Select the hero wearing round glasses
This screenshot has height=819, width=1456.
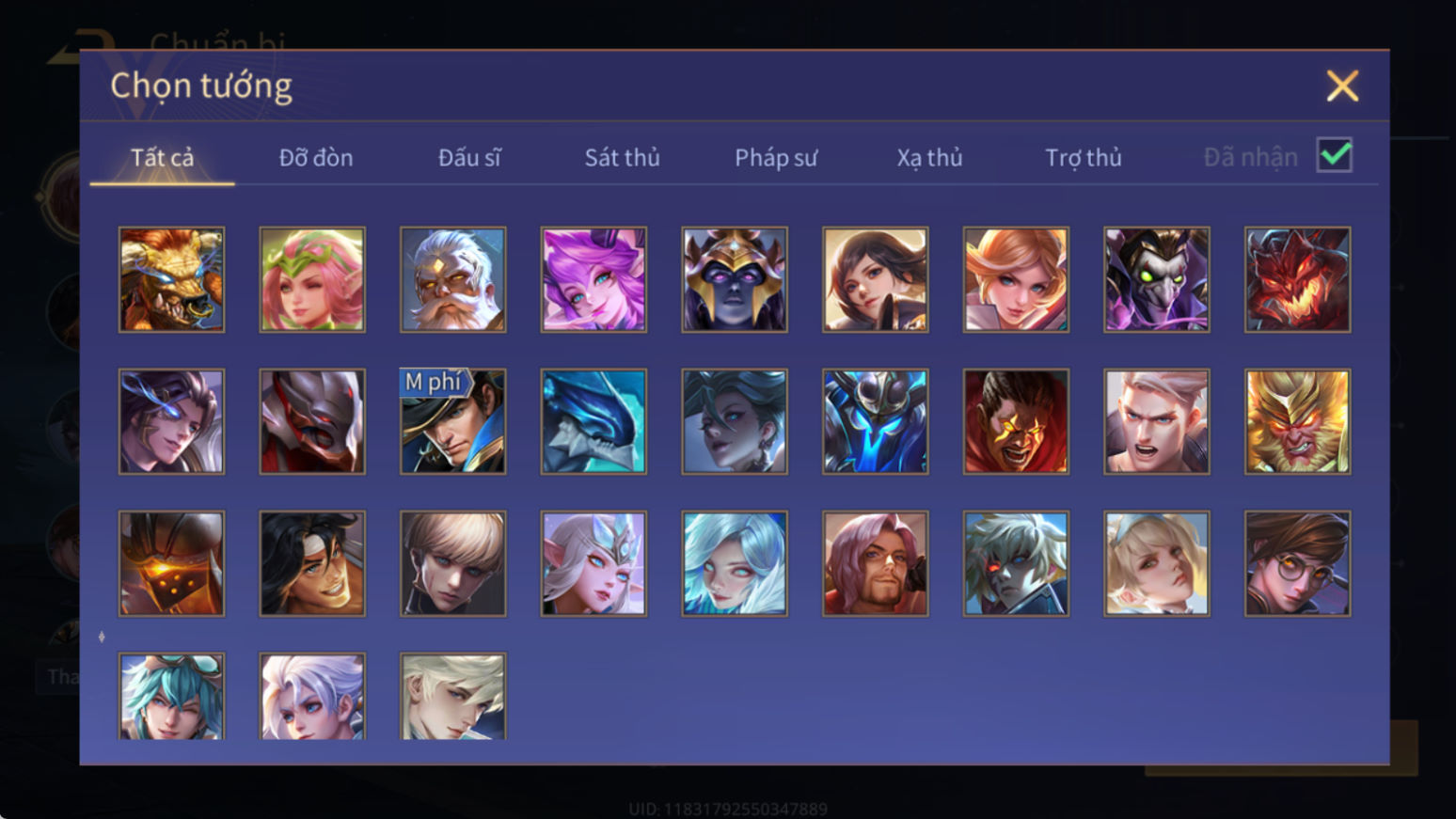coord(1297,563)
